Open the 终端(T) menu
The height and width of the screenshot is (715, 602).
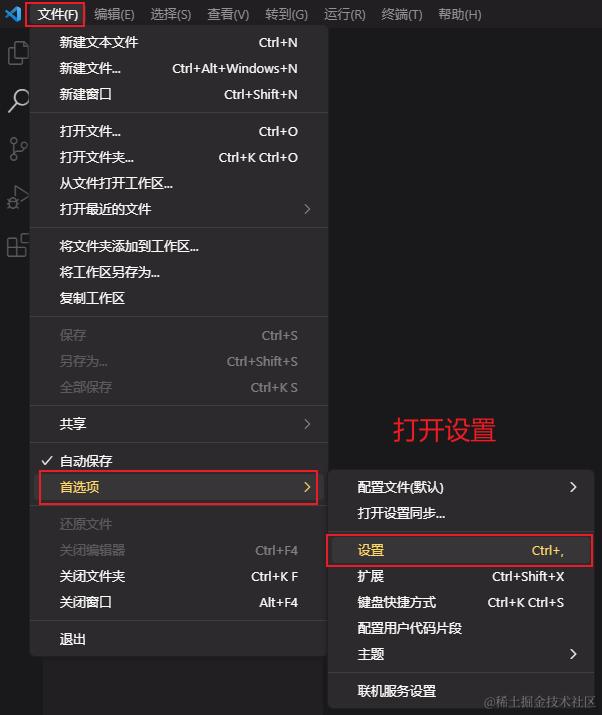coord(402,15)
